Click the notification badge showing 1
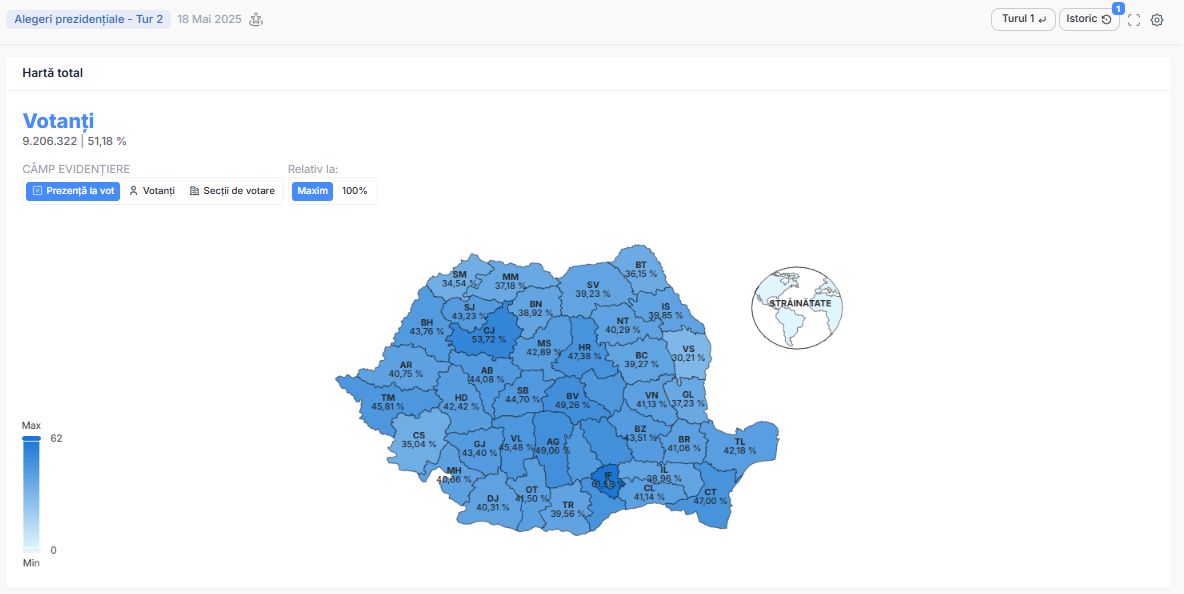The image size is (1184, 594). 1118,8
